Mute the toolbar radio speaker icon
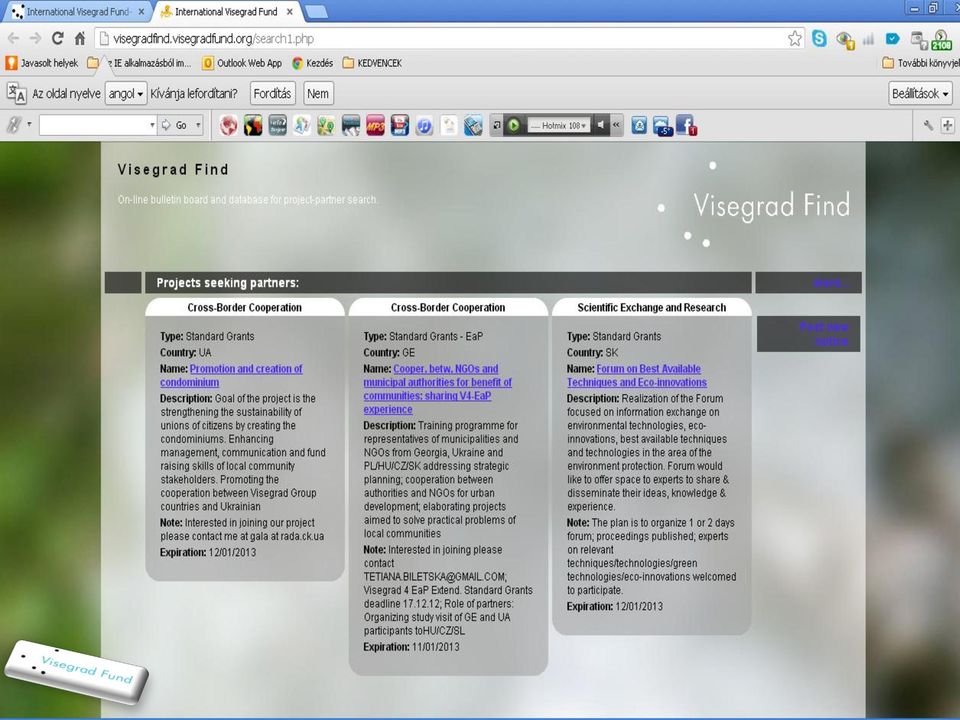960x720 pixels. coord(601,125)
